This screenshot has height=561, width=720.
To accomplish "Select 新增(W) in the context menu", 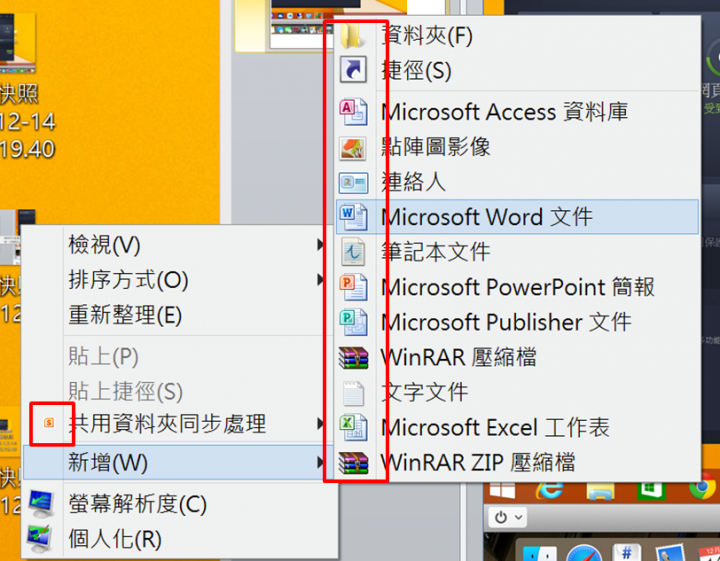I will point(180,462).
